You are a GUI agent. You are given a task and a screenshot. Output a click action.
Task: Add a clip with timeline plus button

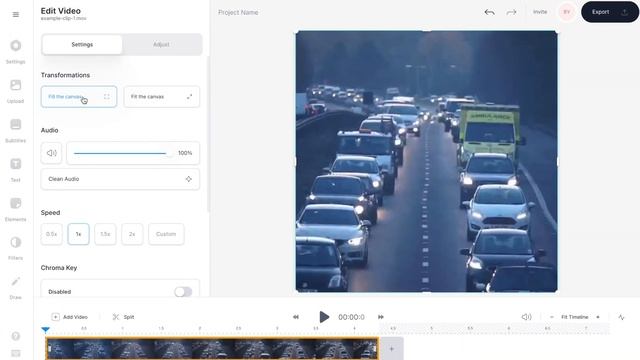(391, 349)
